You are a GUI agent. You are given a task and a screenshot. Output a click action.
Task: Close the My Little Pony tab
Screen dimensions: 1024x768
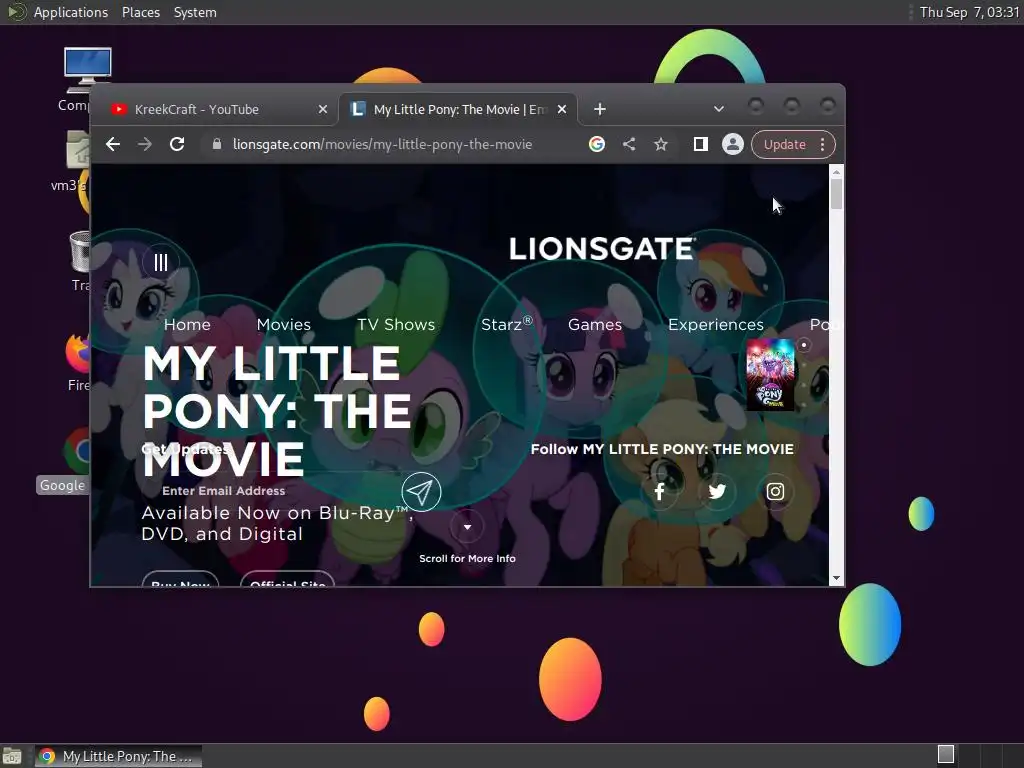tap(562, 109)
